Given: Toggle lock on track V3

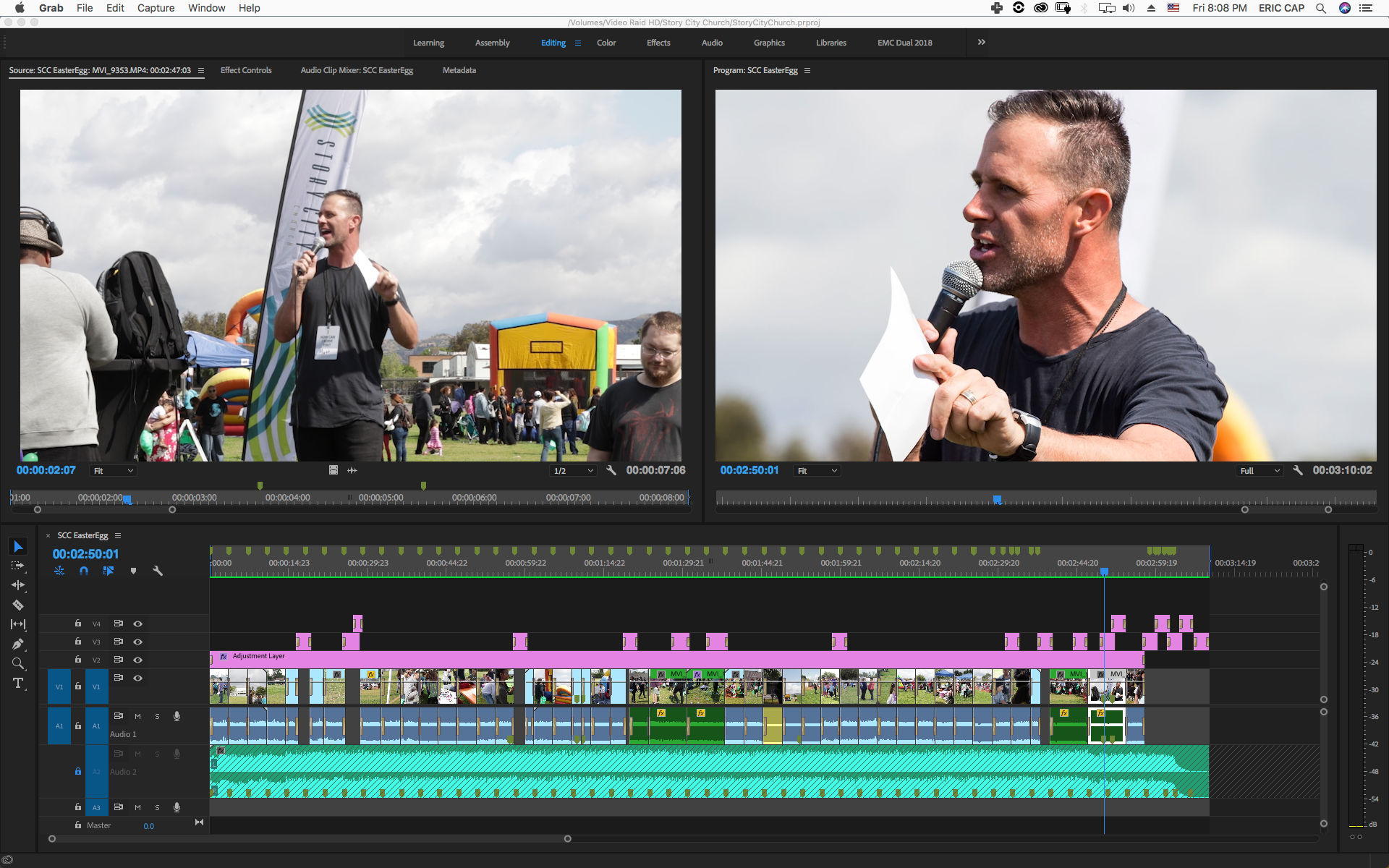Looking at the screenshot, I should tap(78, 642).
